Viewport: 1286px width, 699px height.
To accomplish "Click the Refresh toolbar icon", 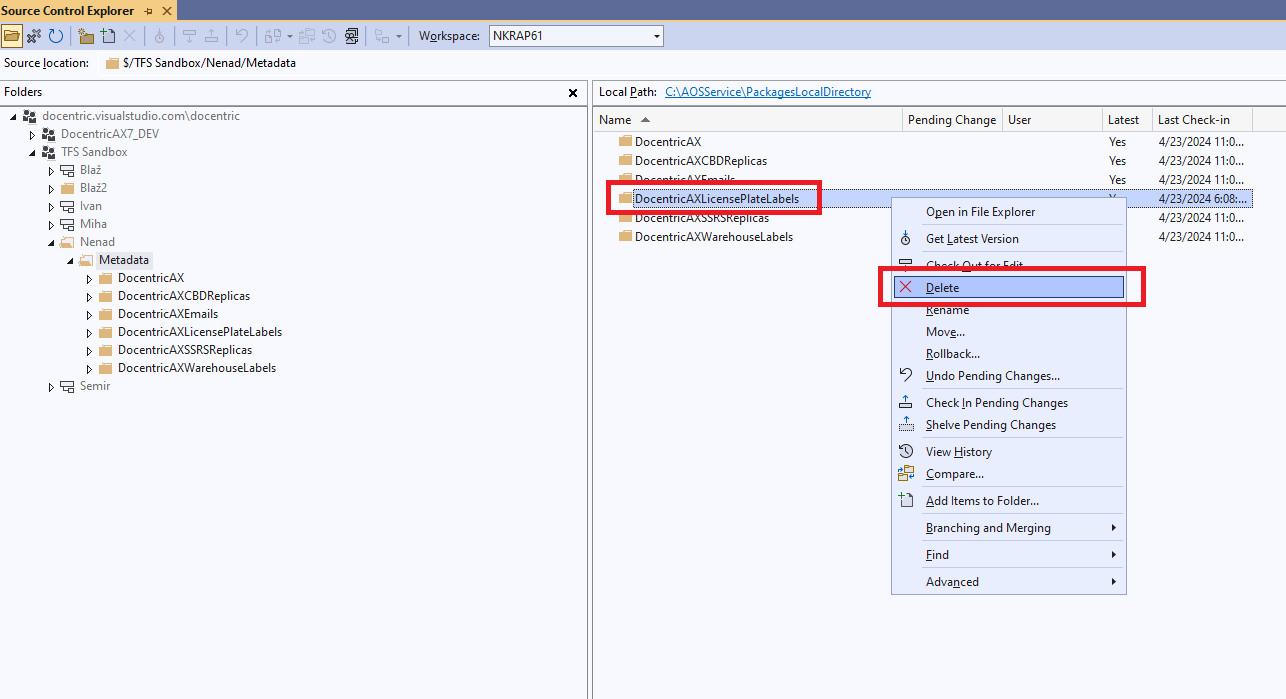I will 56,36.
